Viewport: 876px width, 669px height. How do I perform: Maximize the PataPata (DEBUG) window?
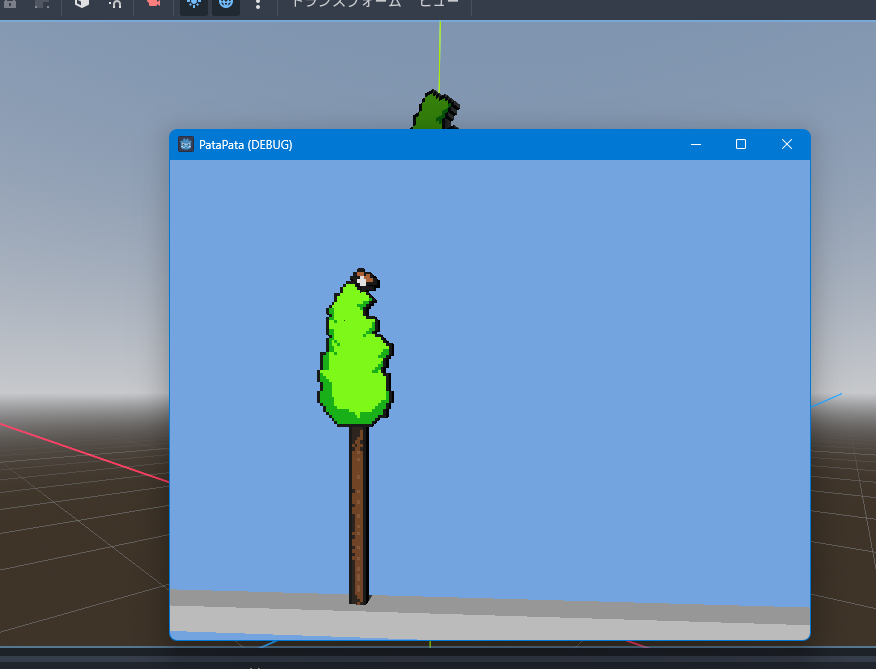[741, 145]
